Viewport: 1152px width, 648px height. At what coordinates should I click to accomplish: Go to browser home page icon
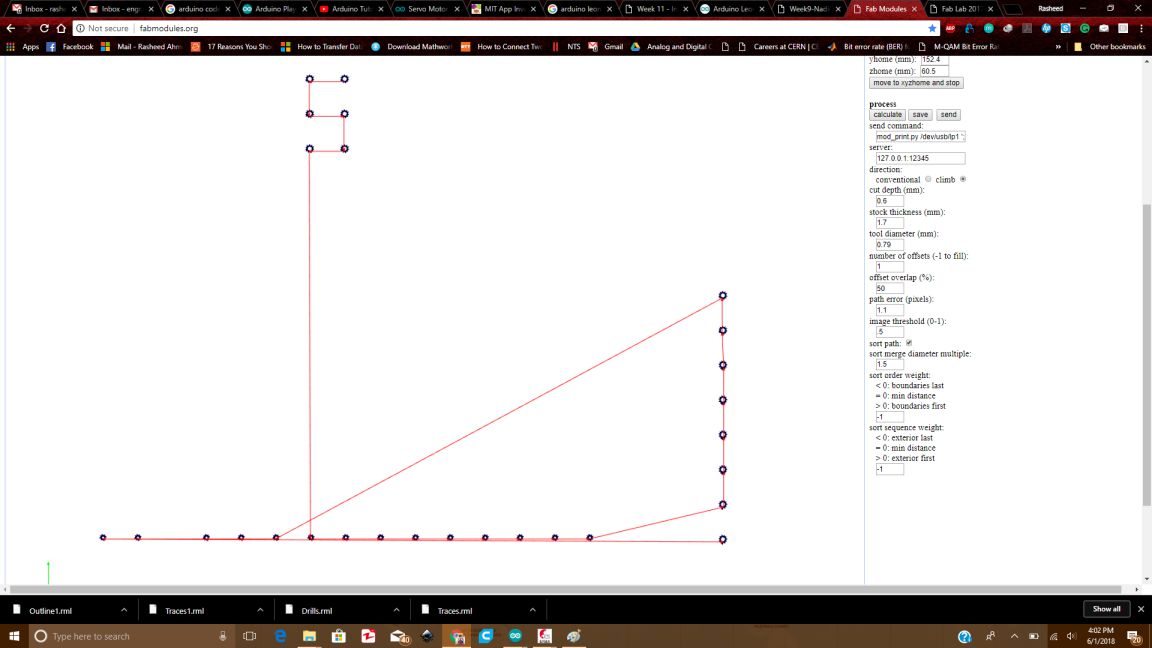coord(61,28)
